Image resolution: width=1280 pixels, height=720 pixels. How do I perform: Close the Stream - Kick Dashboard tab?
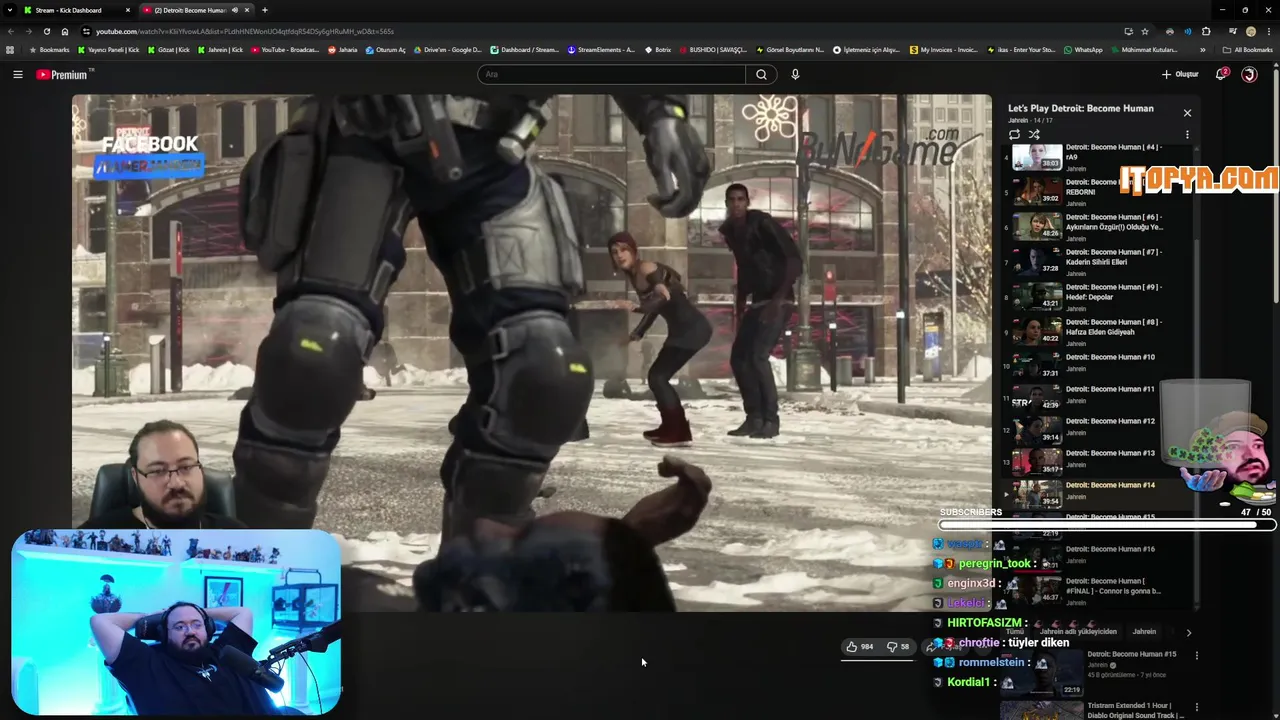point(127,10)
